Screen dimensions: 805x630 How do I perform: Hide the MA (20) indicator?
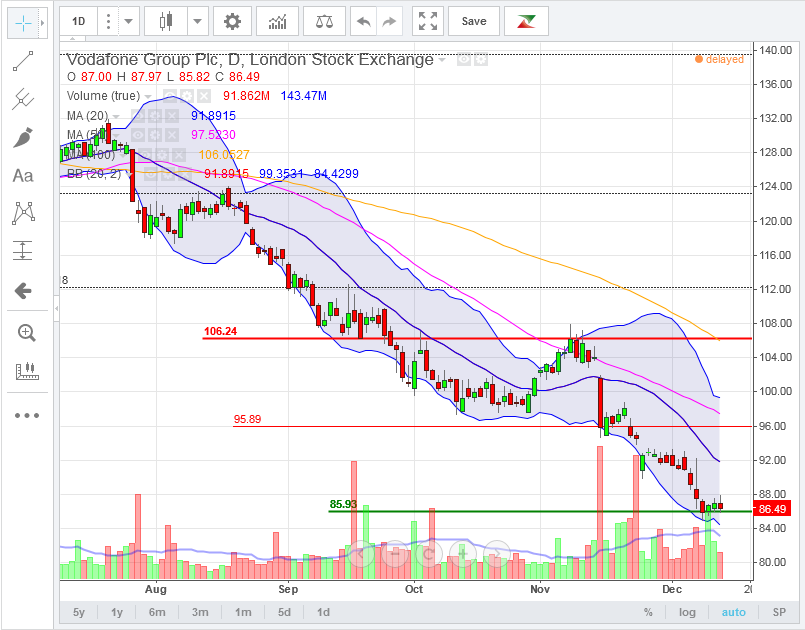tap(138, 116)
